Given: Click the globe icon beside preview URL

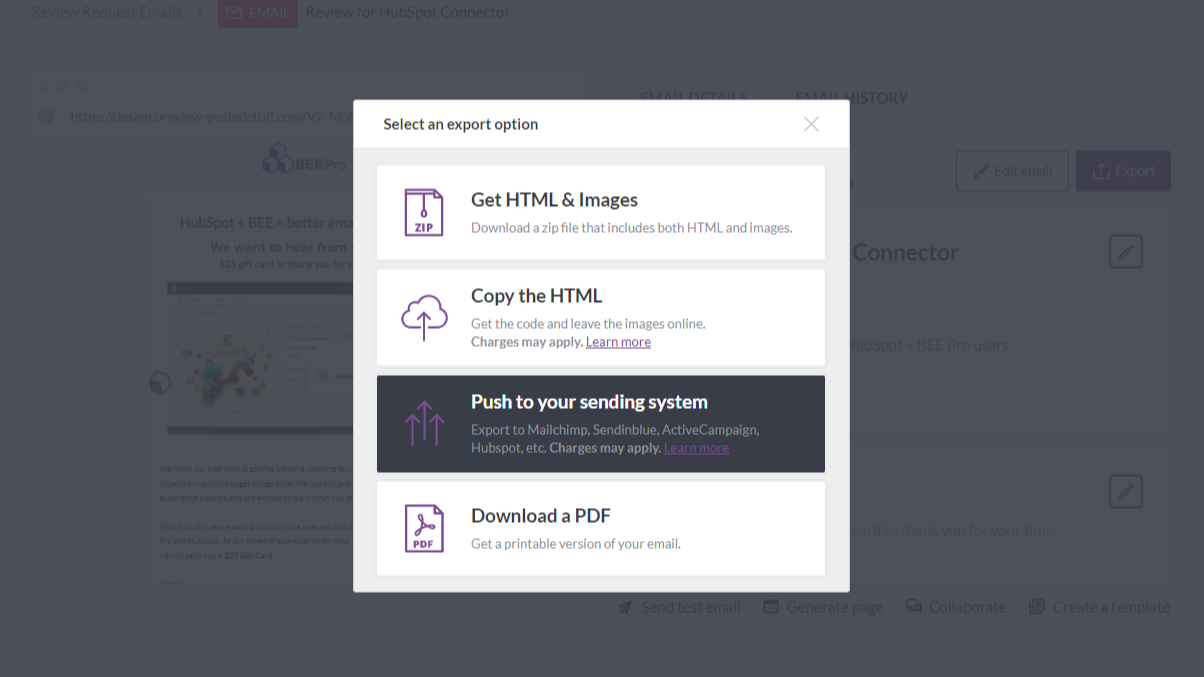Looking at the screenshot, I should coord(46,117).
